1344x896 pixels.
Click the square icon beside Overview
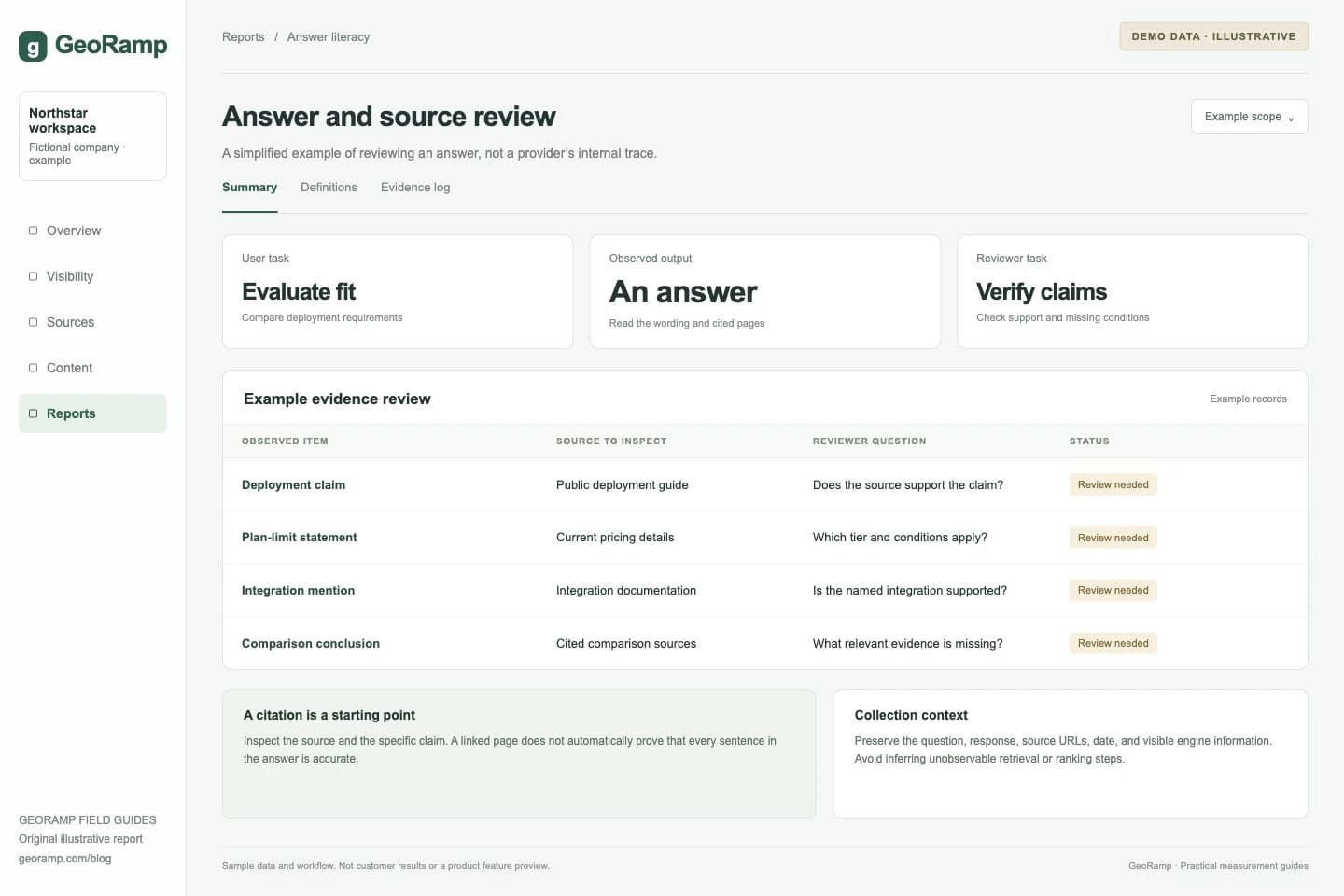click(x=34, y=231)
